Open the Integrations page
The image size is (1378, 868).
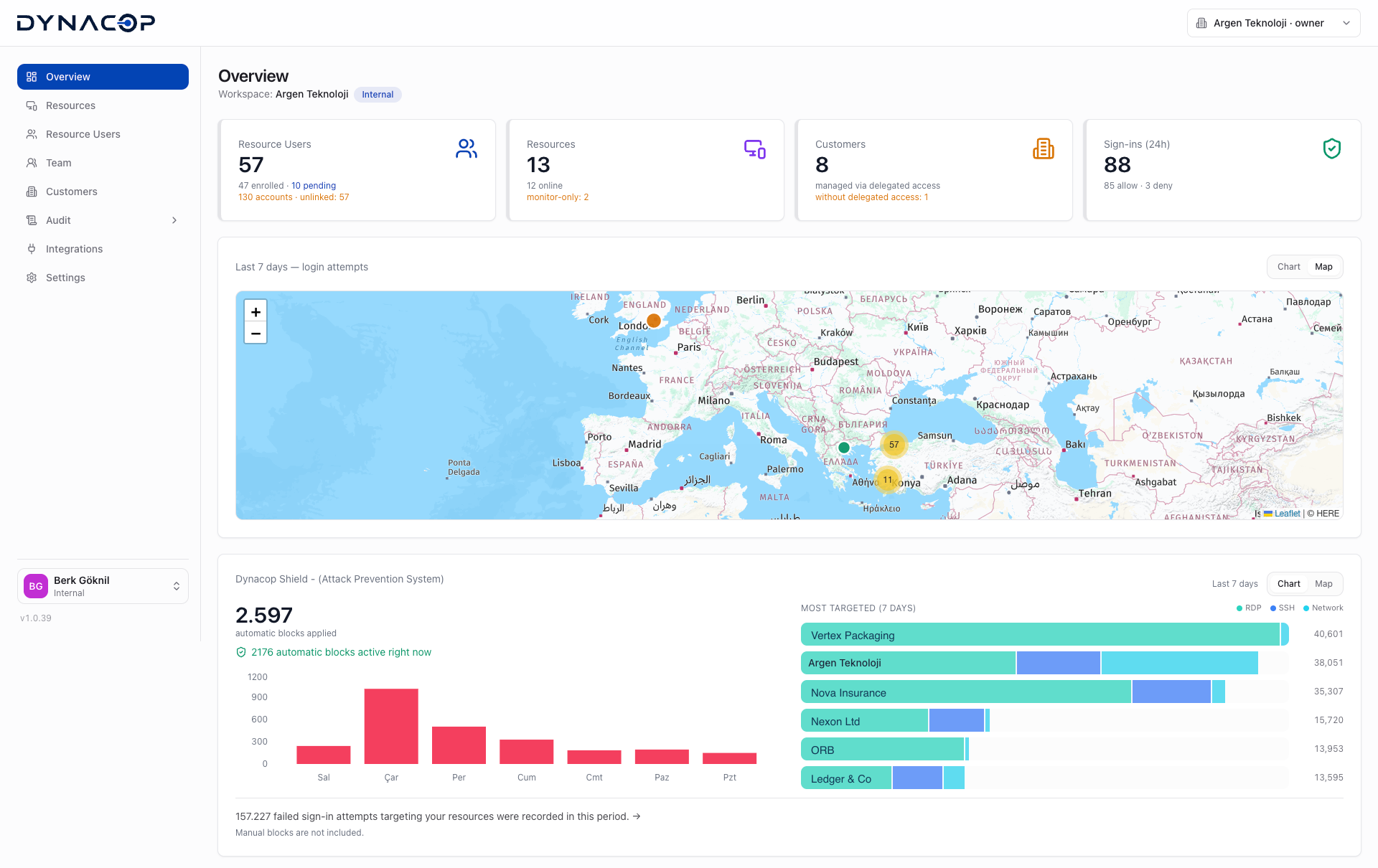click(103, 249)
